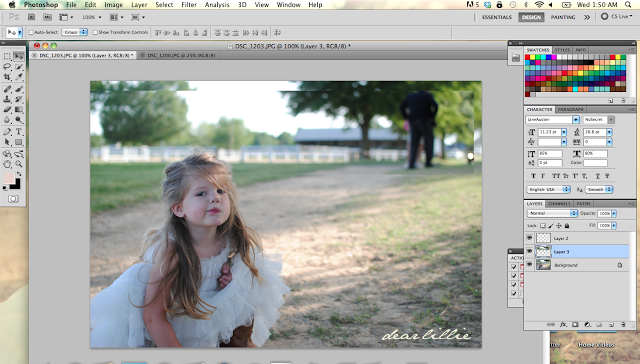Choose the Quick Selection tool

point(19,67)
